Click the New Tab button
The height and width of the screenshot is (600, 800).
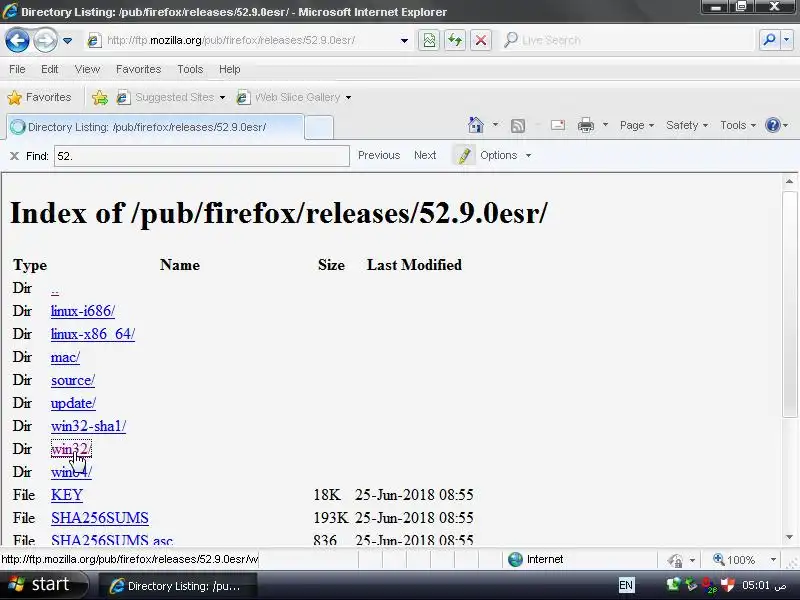[319, 127]
